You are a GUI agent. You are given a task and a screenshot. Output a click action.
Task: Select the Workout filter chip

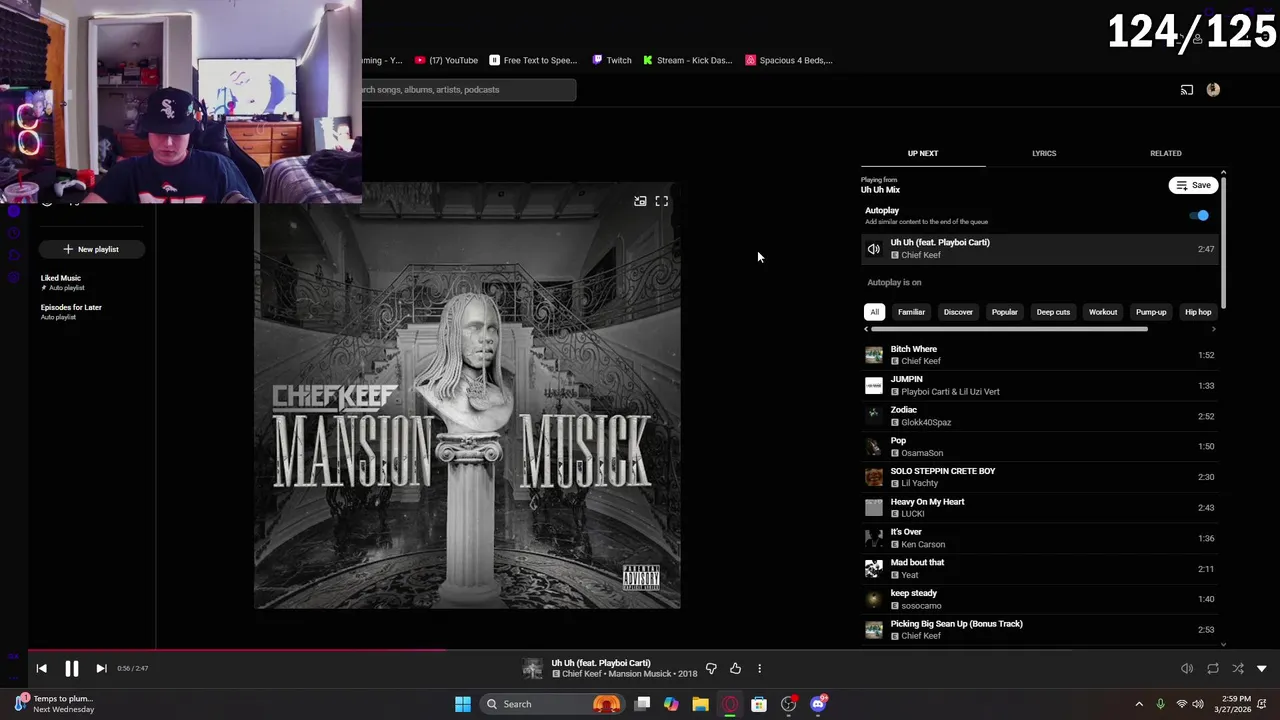[x=1103, y=312]
